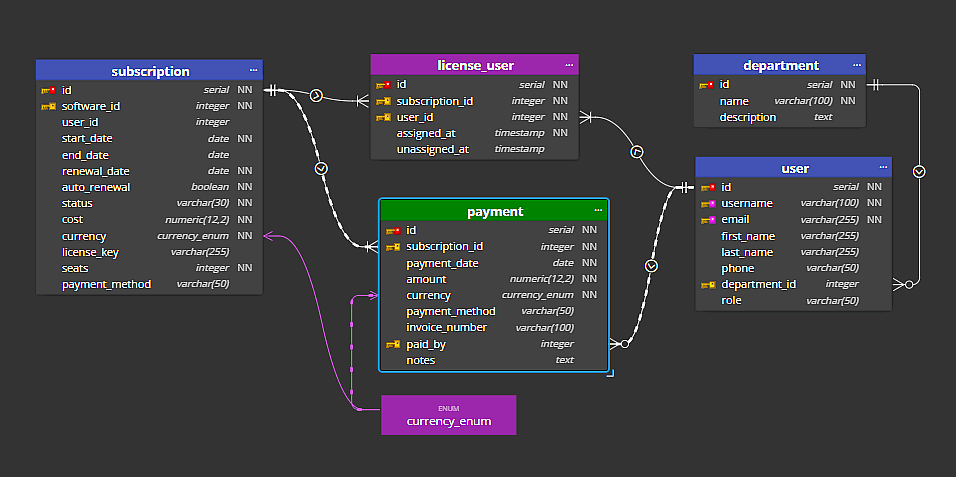
Task: Select the subscription table header
Action: (149, 70)
